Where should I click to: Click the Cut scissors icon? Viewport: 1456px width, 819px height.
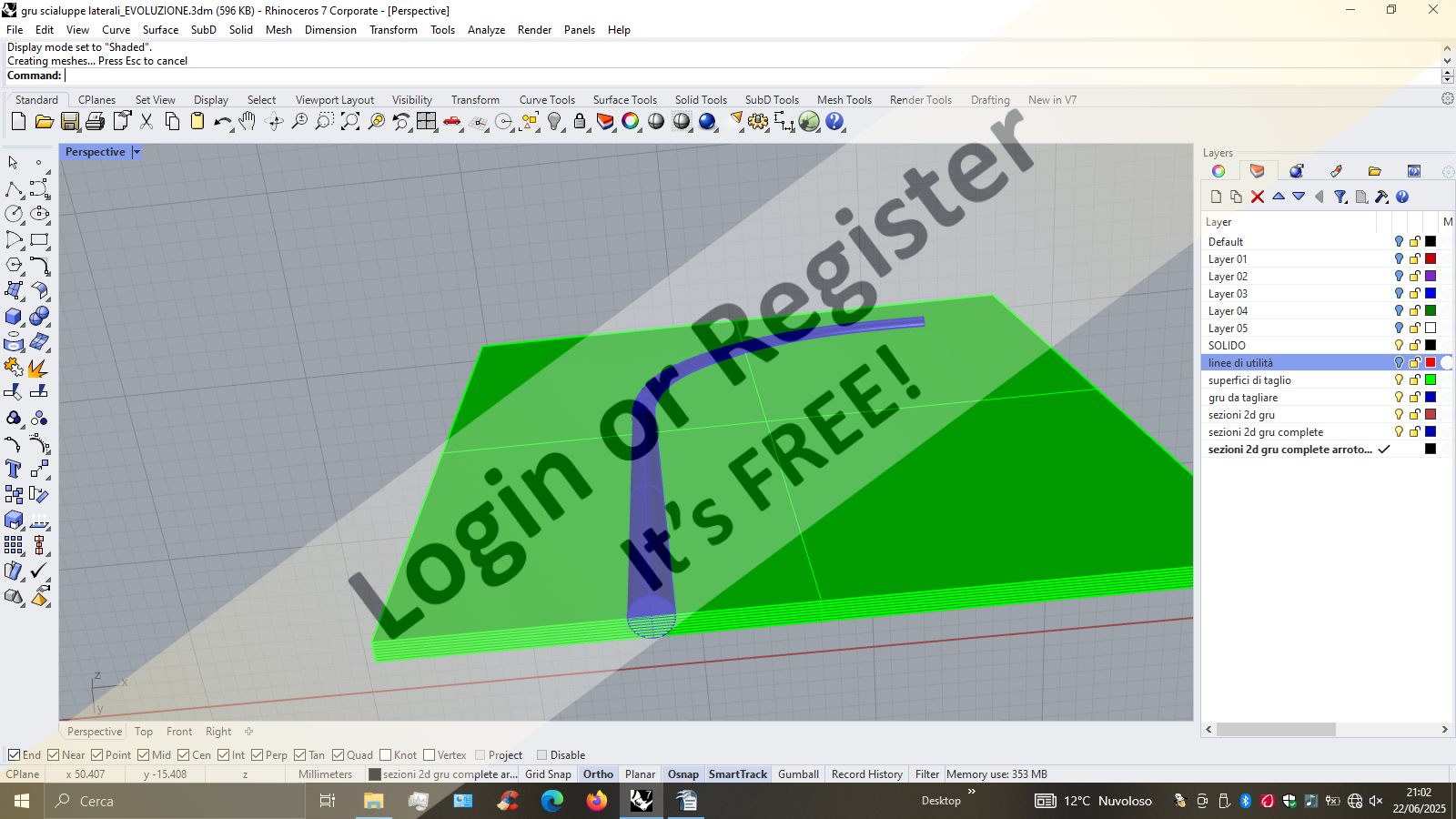pos(147,121)
